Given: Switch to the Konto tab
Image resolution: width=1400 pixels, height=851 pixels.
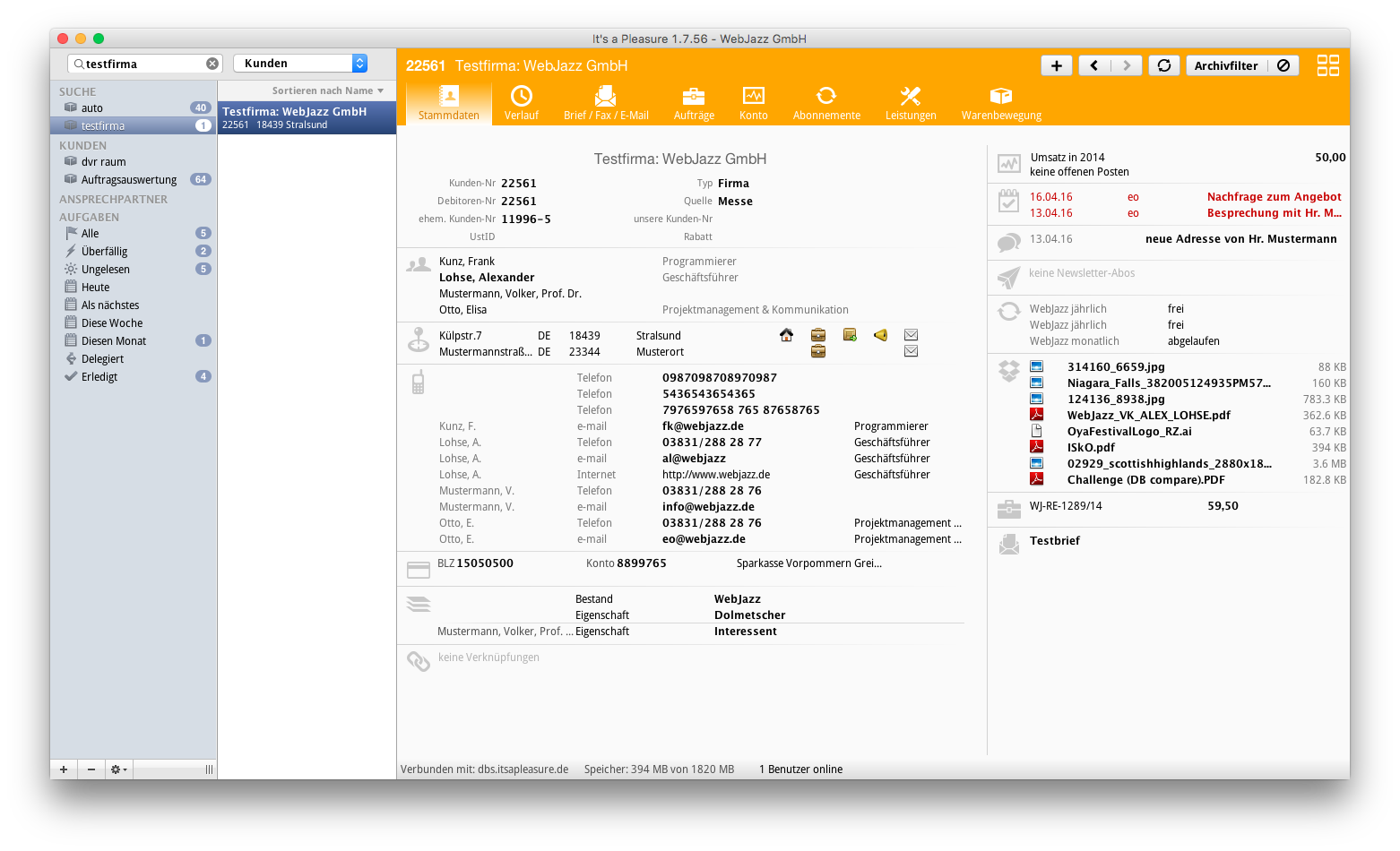Looking at the screenshot, I should pyautogui.click(x=753, y=103).
